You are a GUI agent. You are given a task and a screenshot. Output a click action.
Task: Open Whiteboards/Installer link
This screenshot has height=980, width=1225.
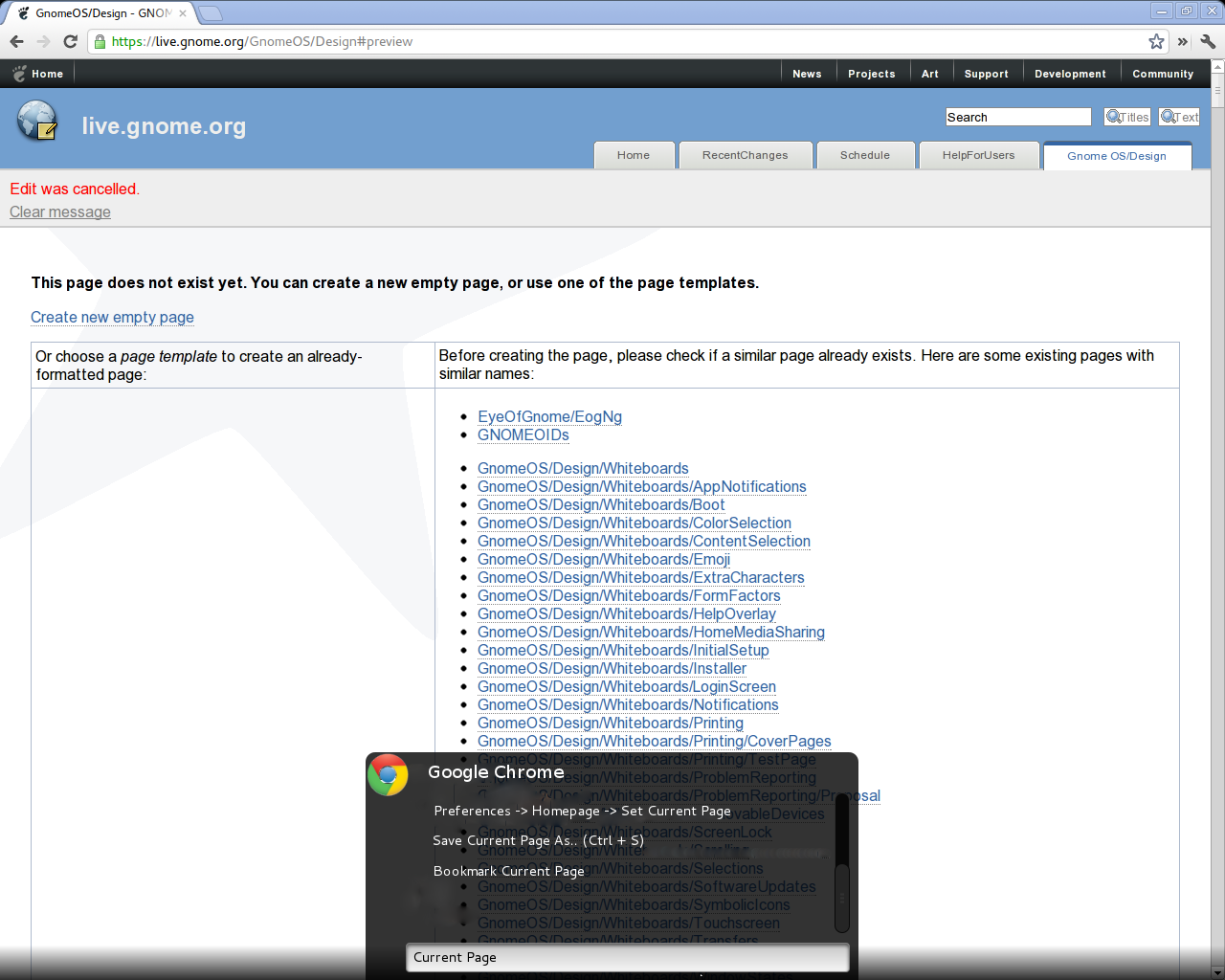point(612,669)
